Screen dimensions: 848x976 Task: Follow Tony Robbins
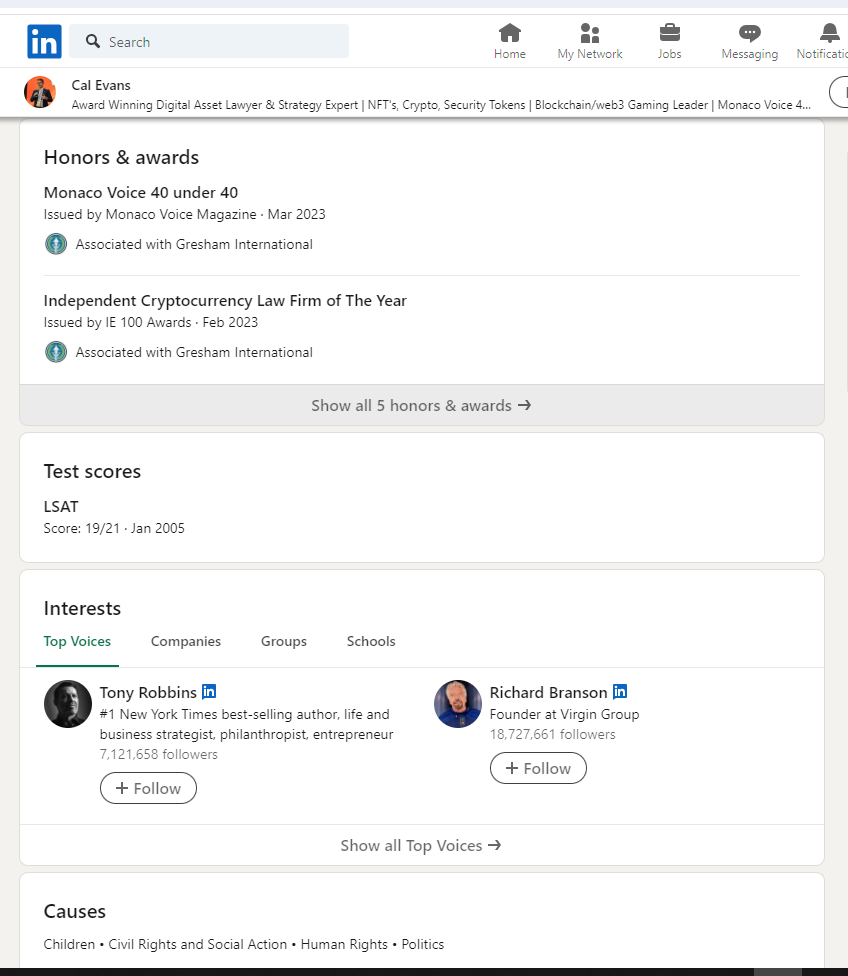point(148,788)
